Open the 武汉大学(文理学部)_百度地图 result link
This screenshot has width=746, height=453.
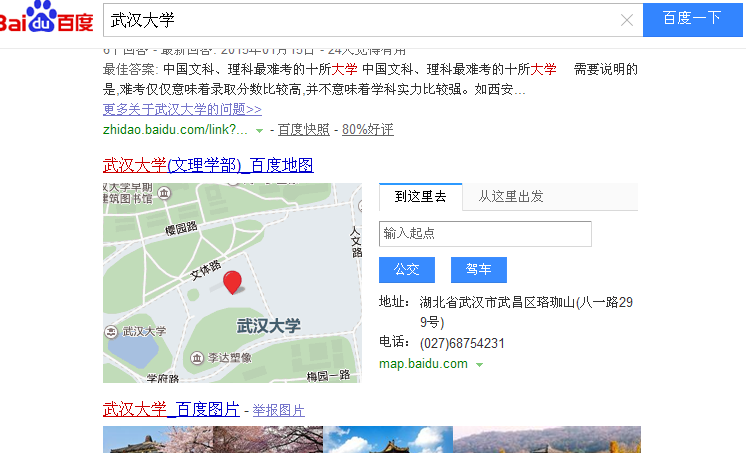pos(208,165)
